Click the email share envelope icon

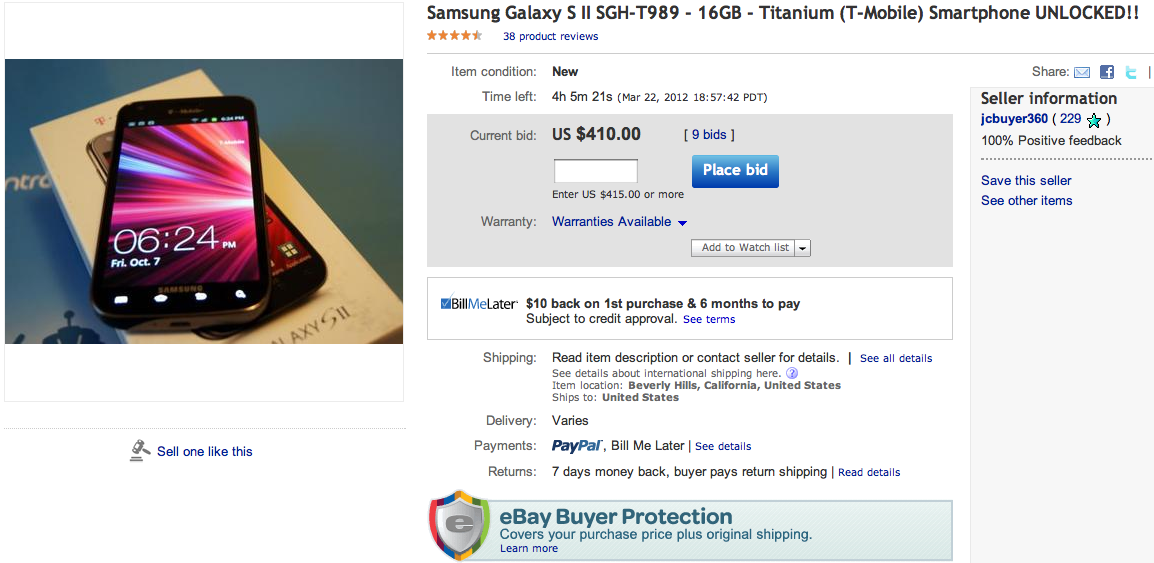(x=1081, y=72)
